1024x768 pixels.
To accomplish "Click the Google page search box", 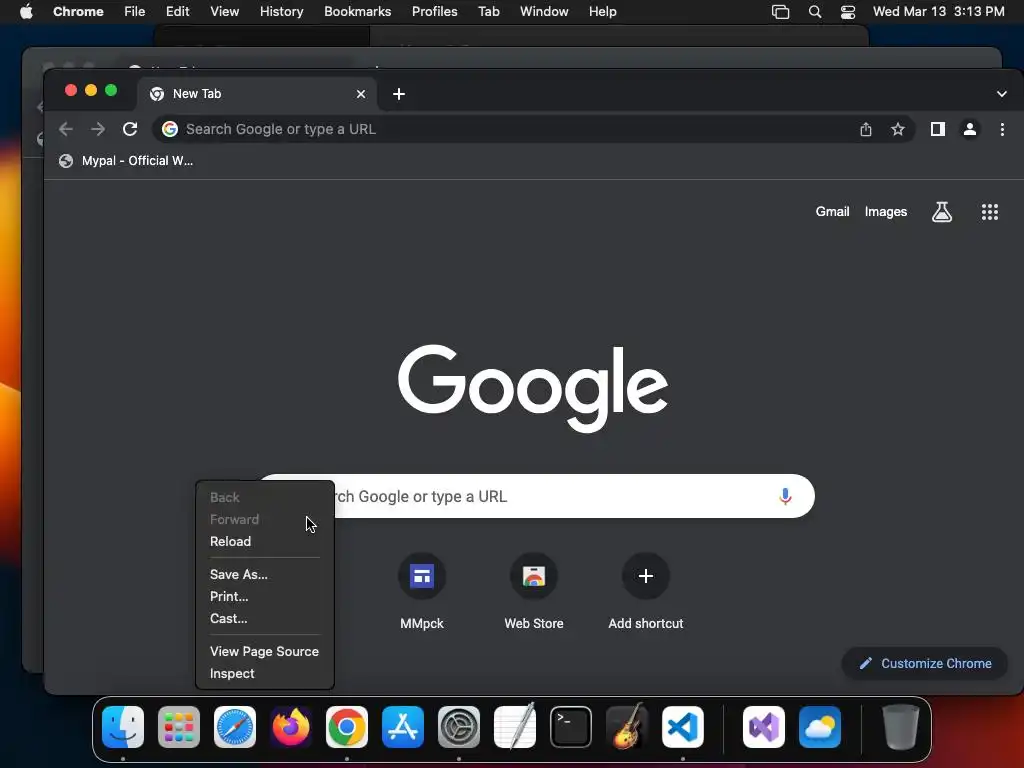I will click(x=537, y=496).
